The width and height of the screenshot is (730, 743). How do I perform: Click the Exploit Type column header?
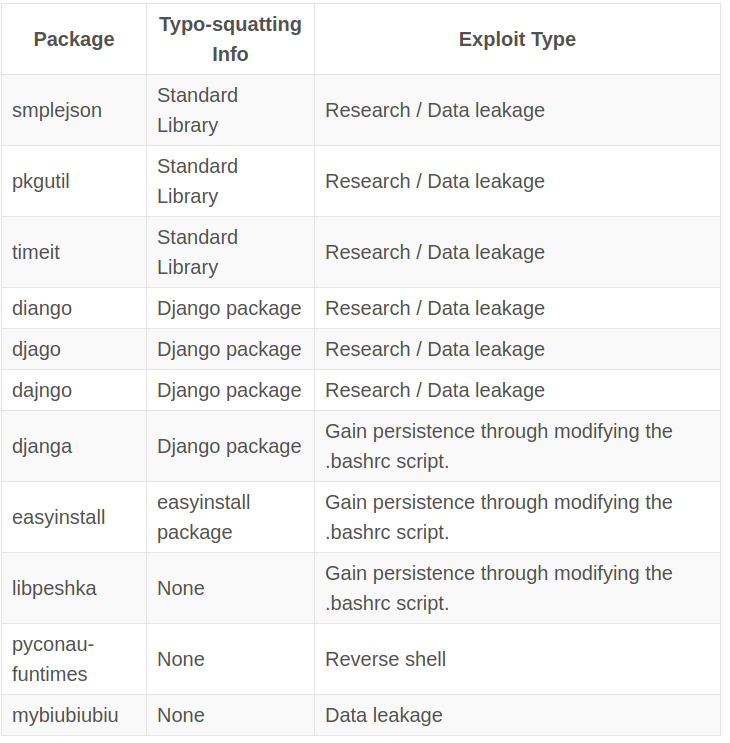(x=517, y=39)
